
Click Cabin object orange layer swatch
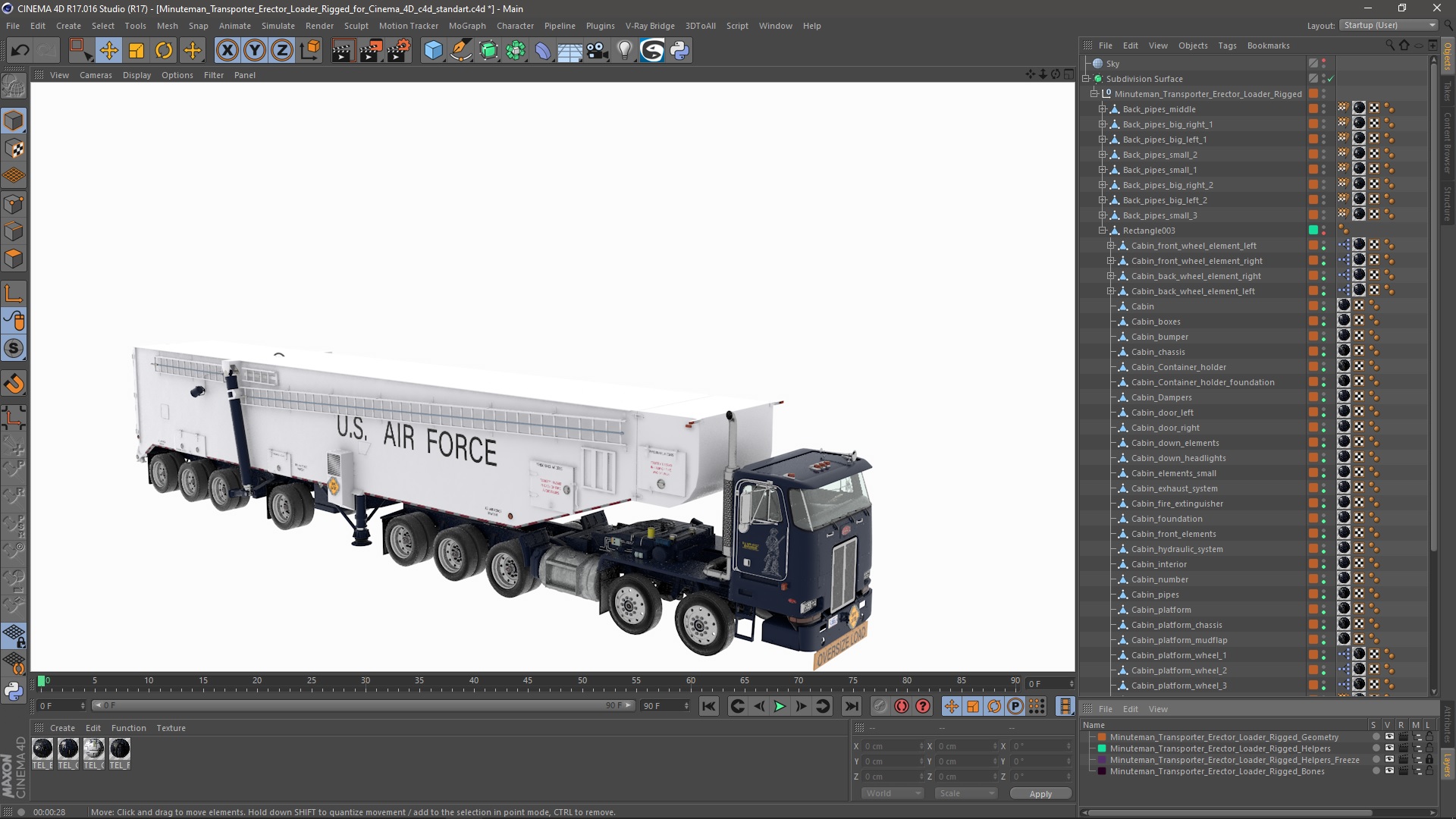[x=1313, y=306]
